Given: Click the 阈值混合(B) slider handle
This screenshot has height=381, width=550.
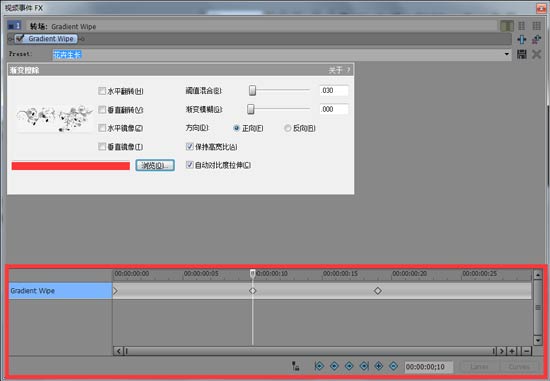Looking at the screenshot, I should tap(253, 91).
